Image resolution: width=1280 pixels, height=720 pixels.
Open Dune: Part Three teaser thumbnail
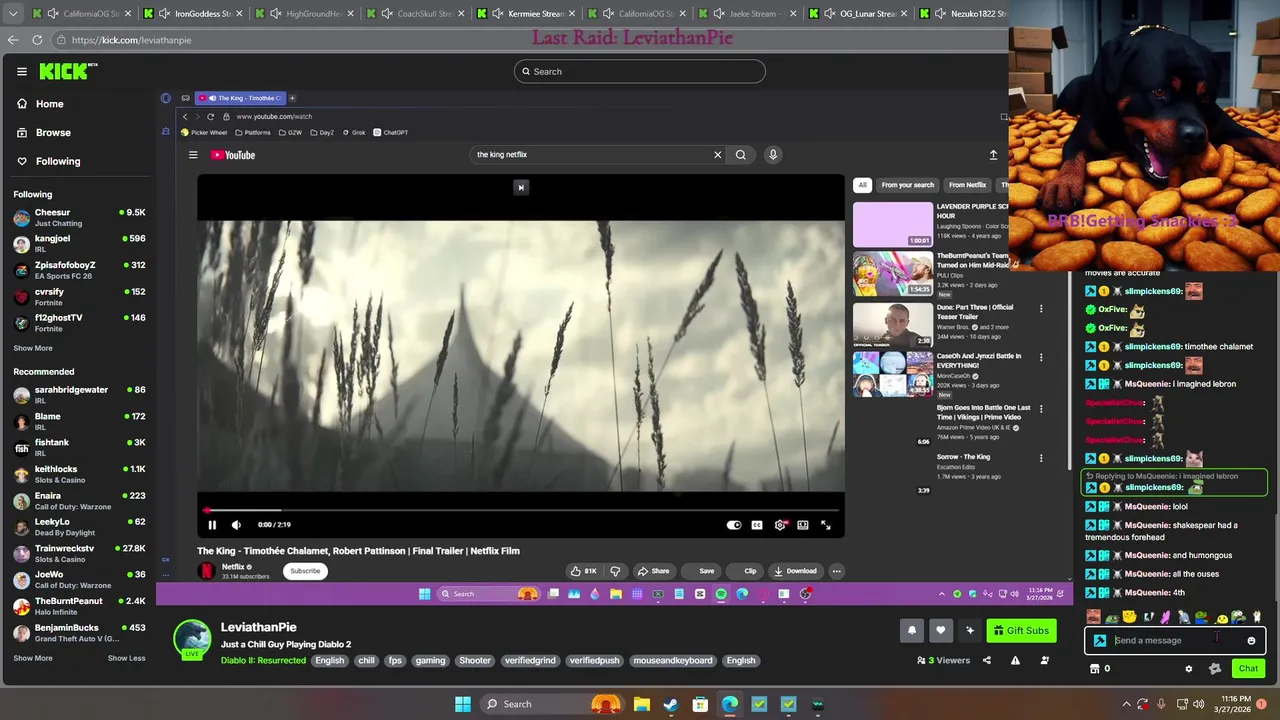[x=893, y=324]
